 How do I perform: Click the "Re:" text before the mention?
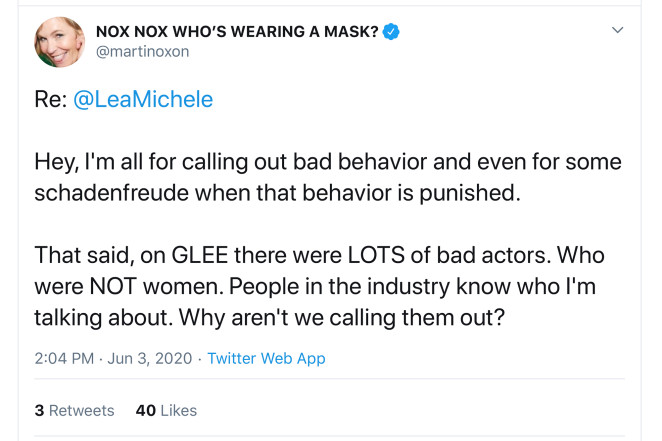(51, 100)
